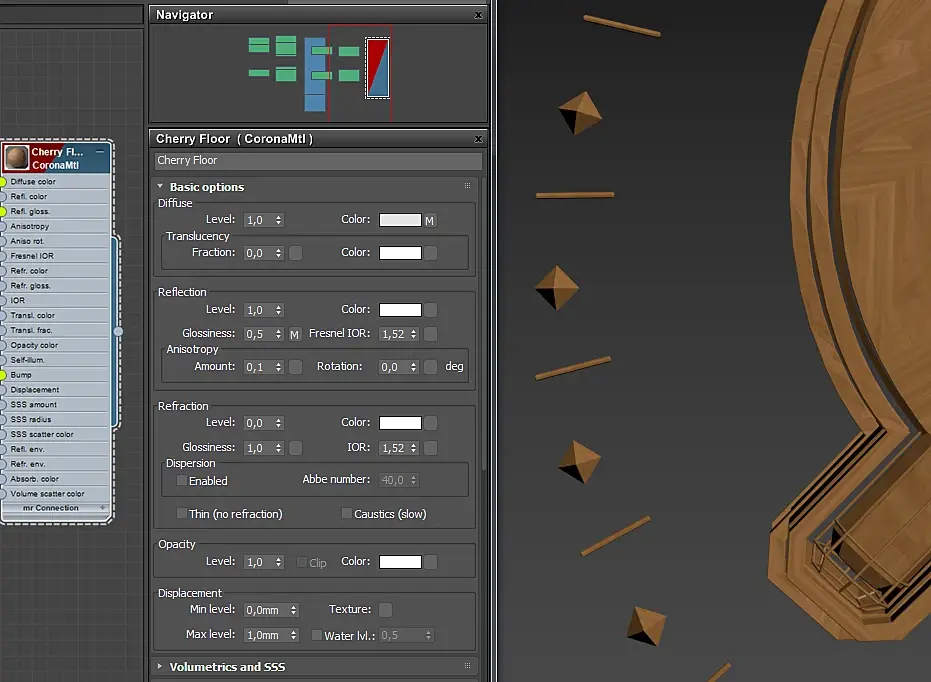Screen dimensions: 931x682
Task: Click the Diffuse Level value field
Action: click(x=259, y=220)
